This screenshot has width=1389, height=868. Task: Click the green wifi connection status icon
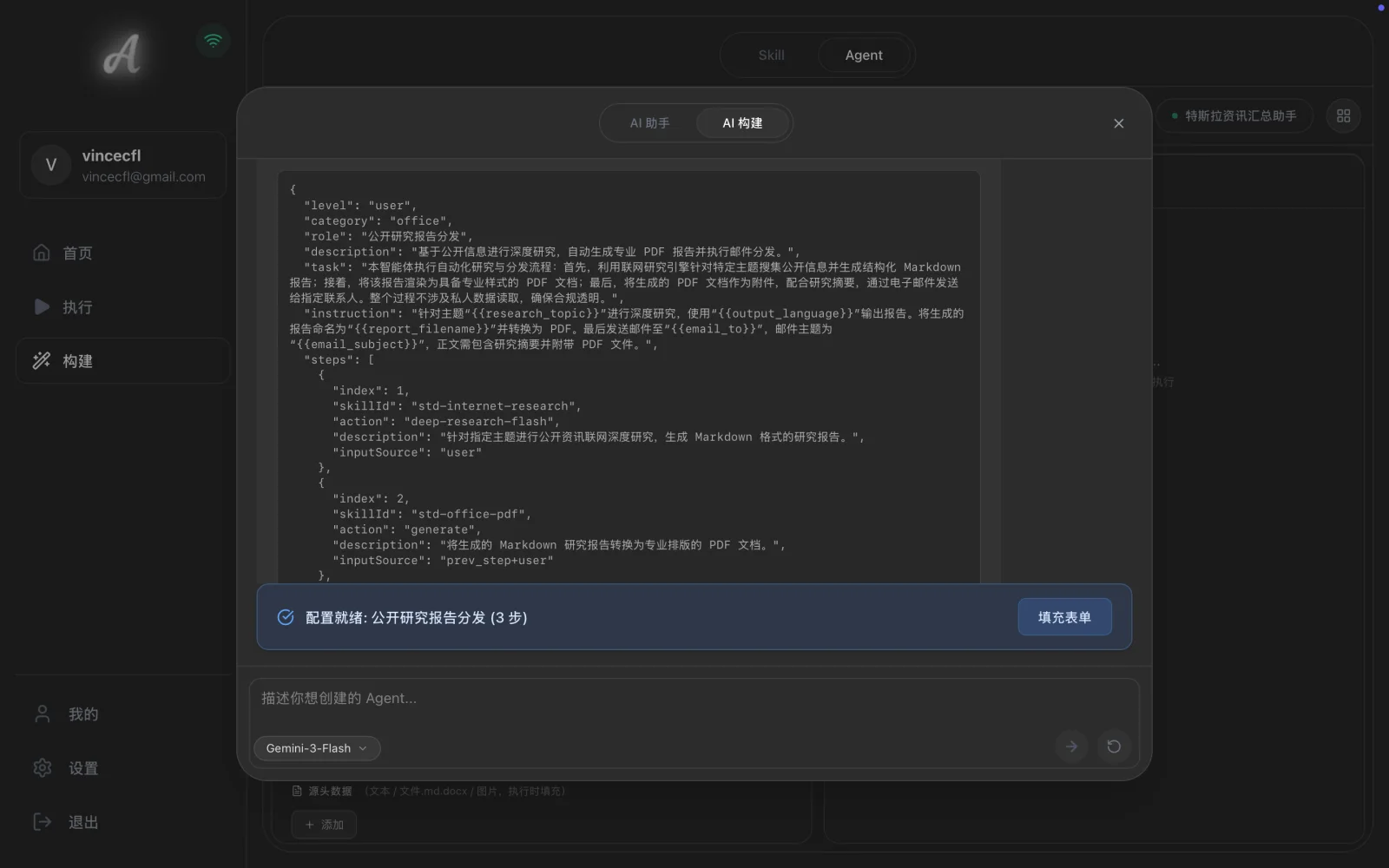pyautogui.click(x=213, y=40)
